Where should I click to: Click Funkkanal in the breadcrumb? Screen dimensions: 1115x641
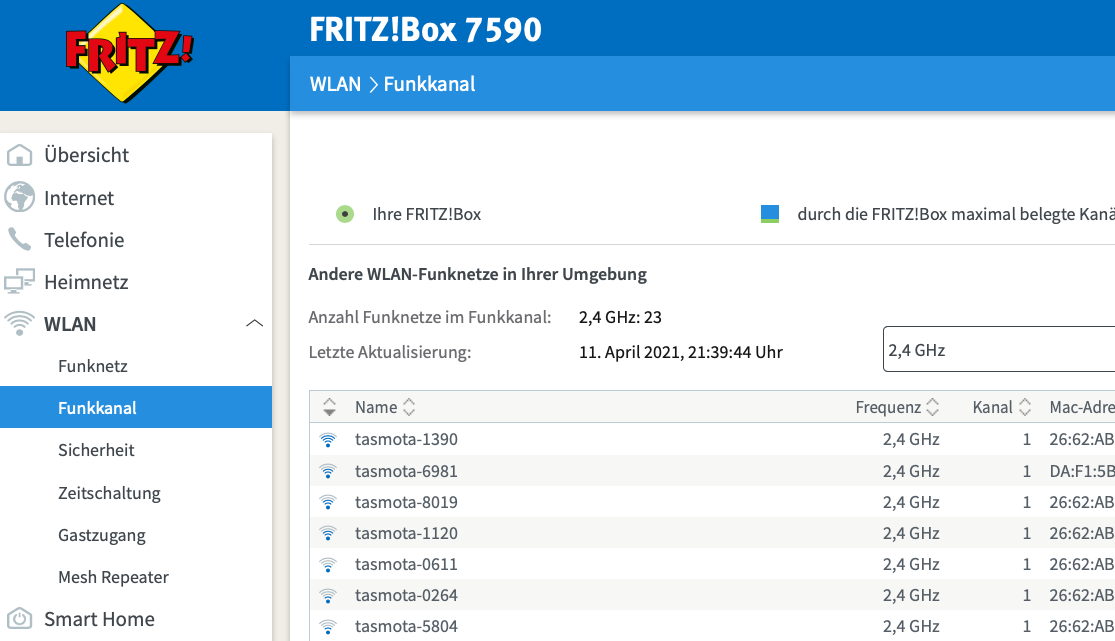pyautogui.click(x=430, y=84)
